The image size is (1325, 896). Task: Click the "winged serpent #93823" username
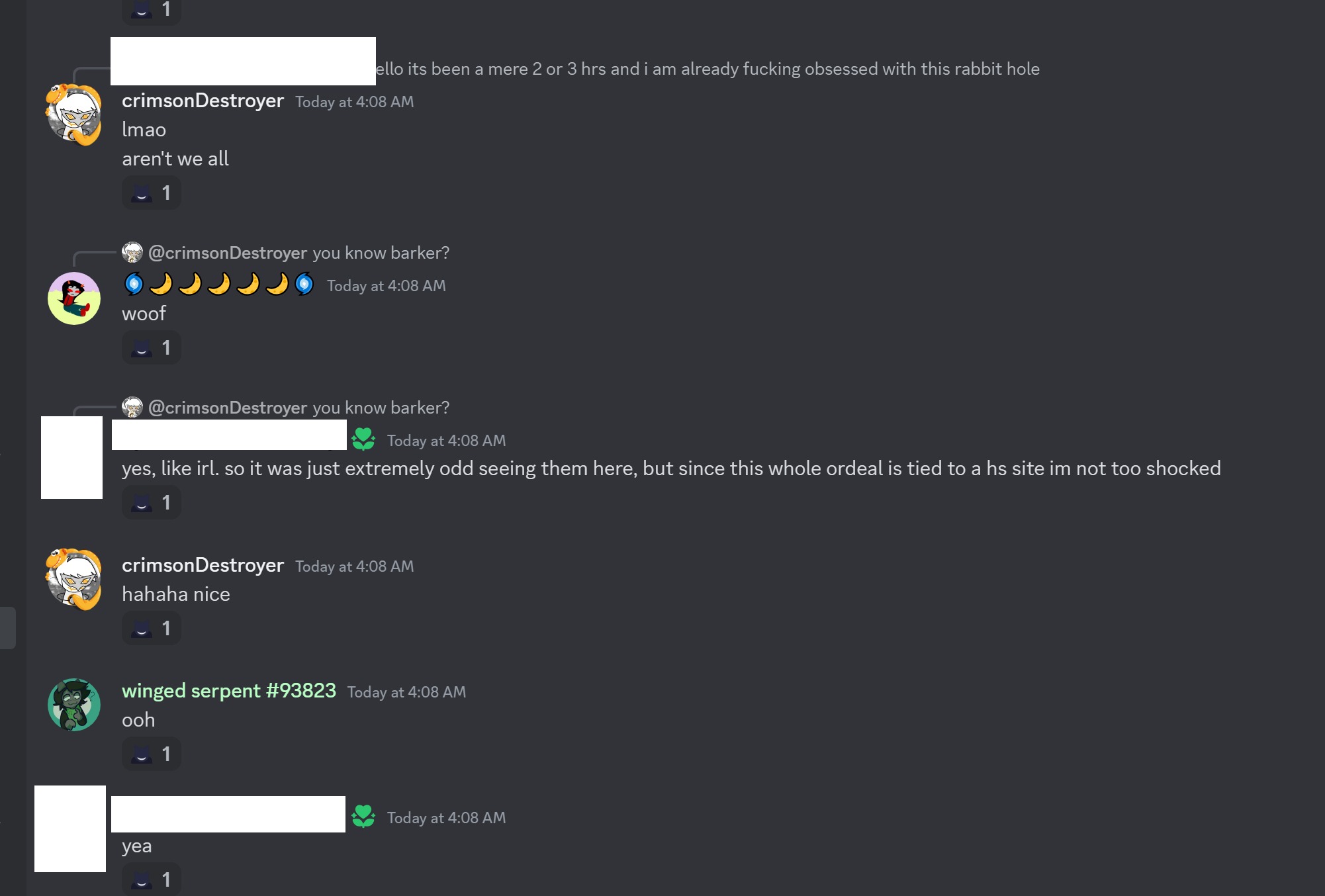[x=229, y=691]
